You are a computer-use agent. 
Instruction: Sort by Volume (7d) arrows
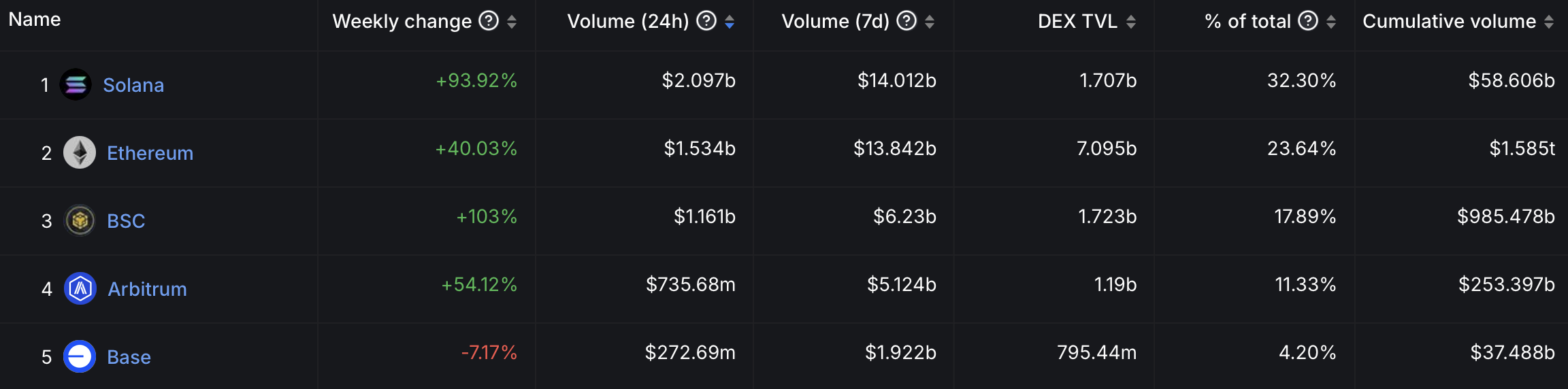(x=930, y=22)
